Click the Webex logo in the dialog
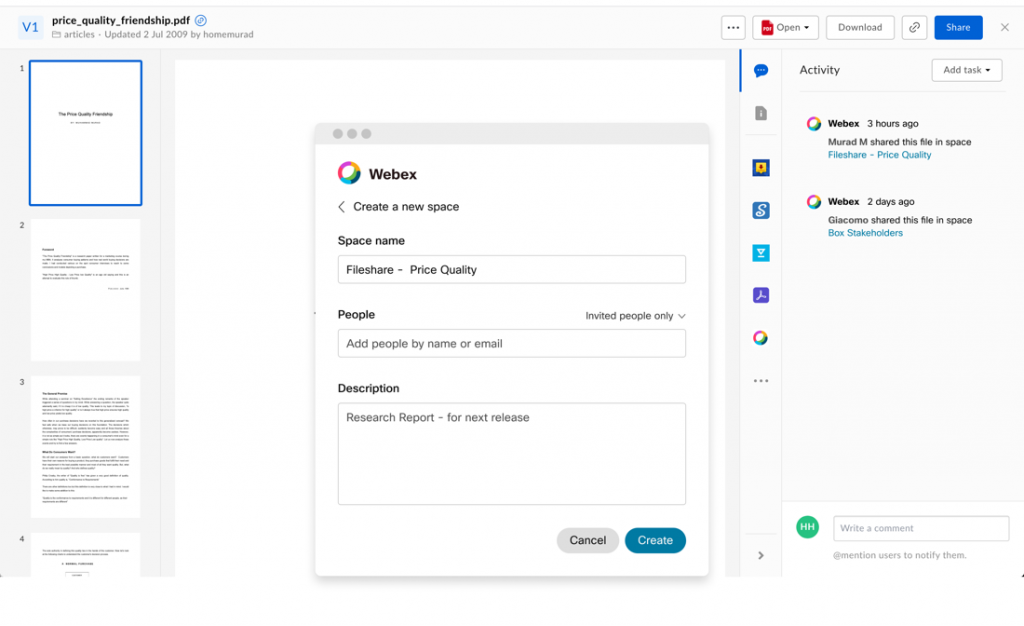1024x626 pixels. point(349,172)
